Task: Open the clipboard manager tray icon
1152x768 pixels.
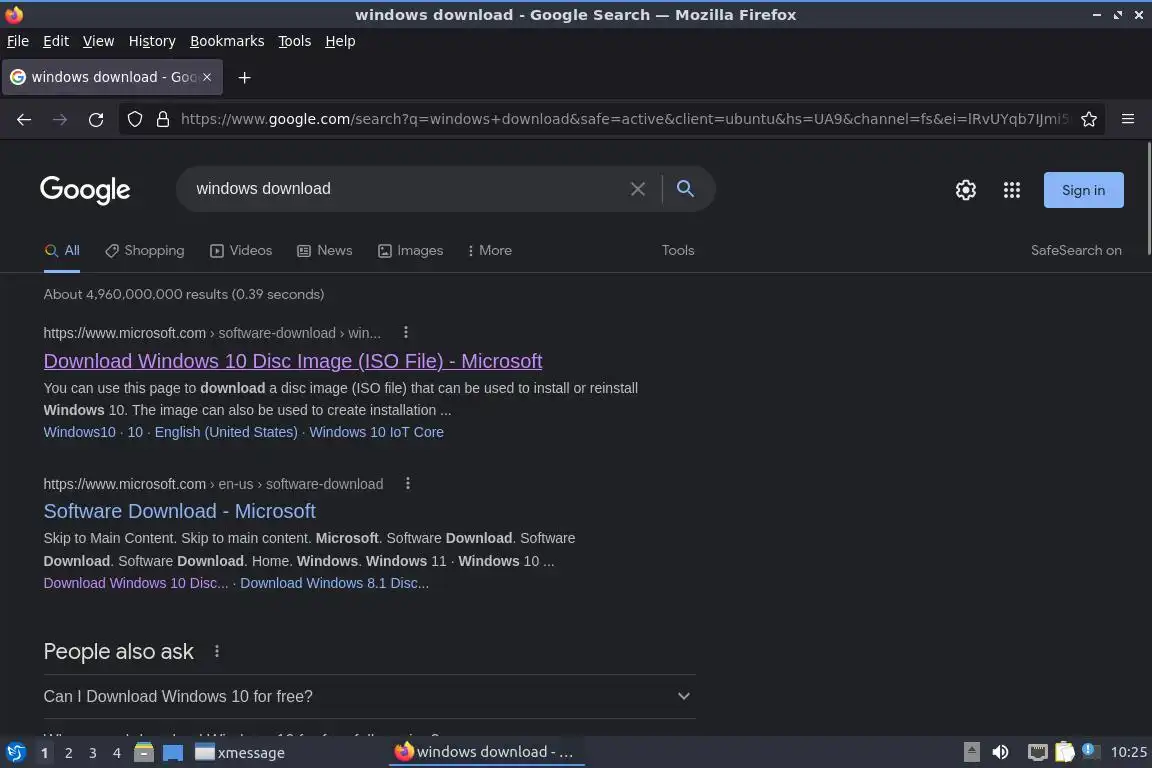Action: 1065,752
